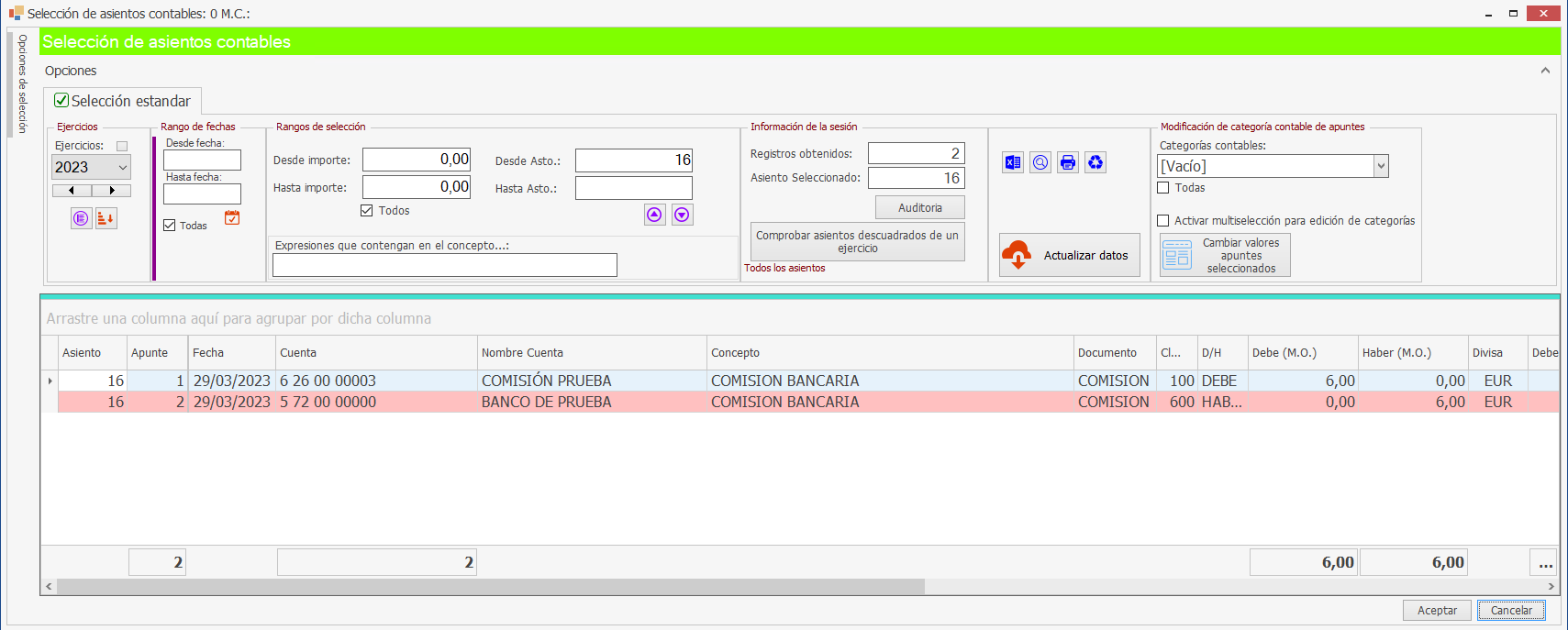Open the 2023 fiscal year dropdown

pyautogui.click(x=122, y=167)
